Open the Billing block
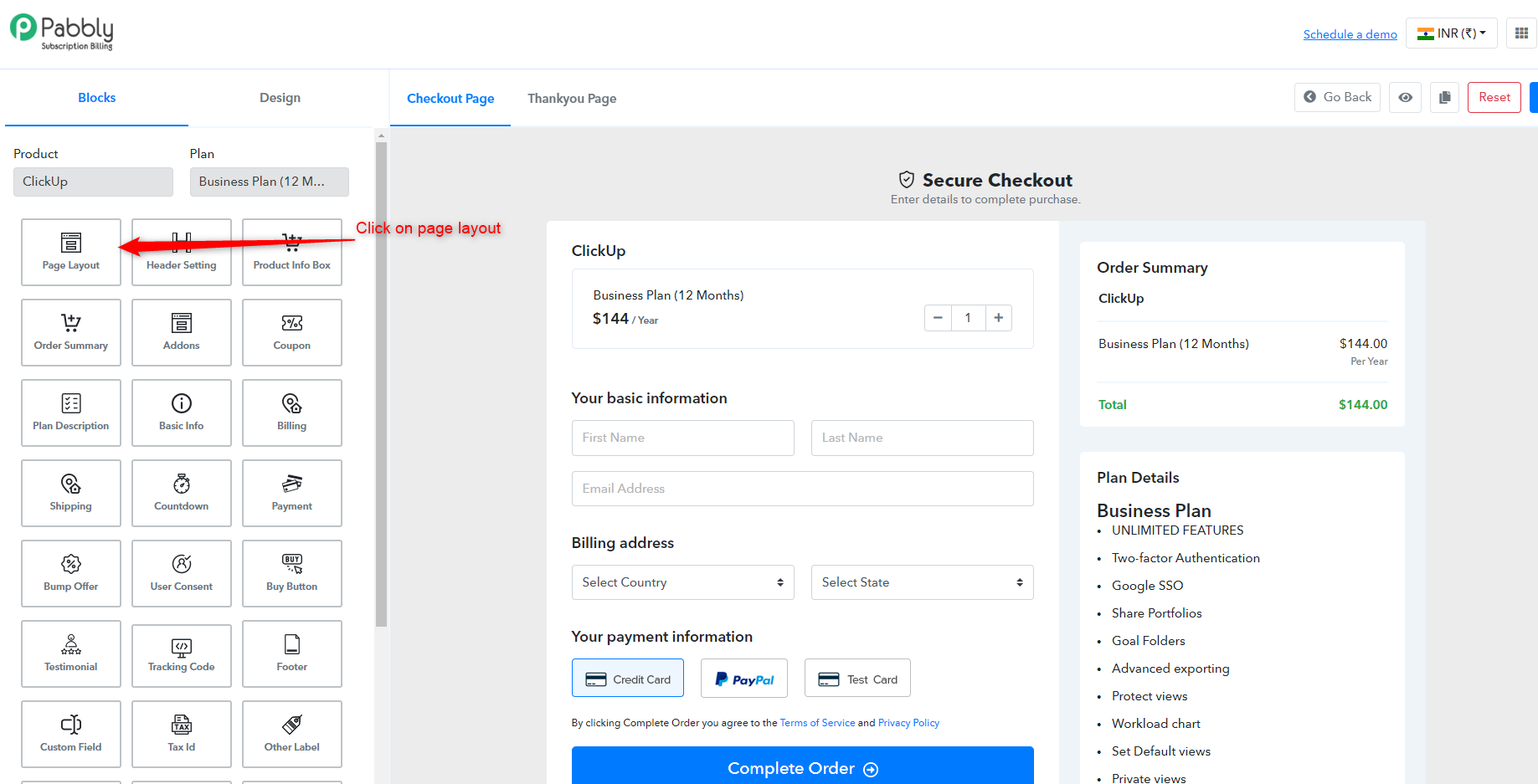This screenshot has width=1538, height=784. (292, 412)
